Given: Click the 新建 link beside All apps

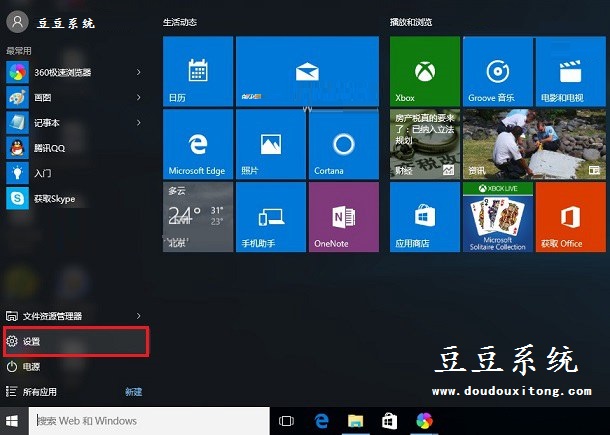Looking at the screenshot, I should 134,392.
